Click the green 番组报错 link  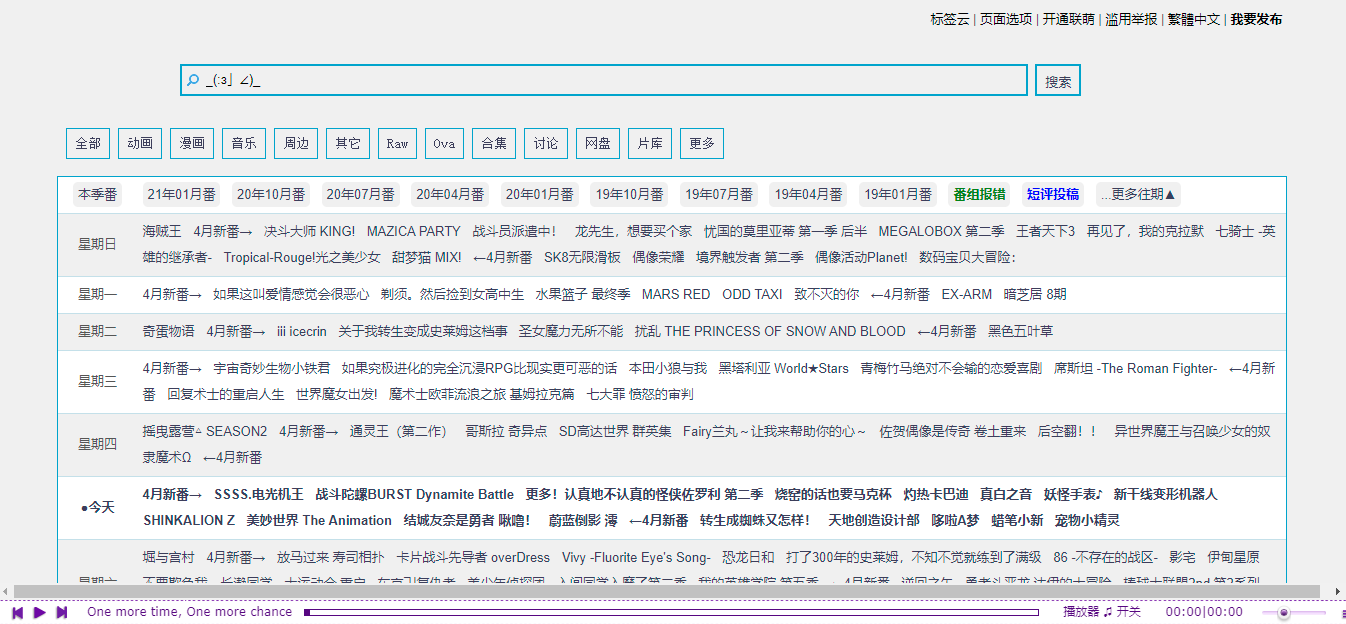(x=980, y=194)
